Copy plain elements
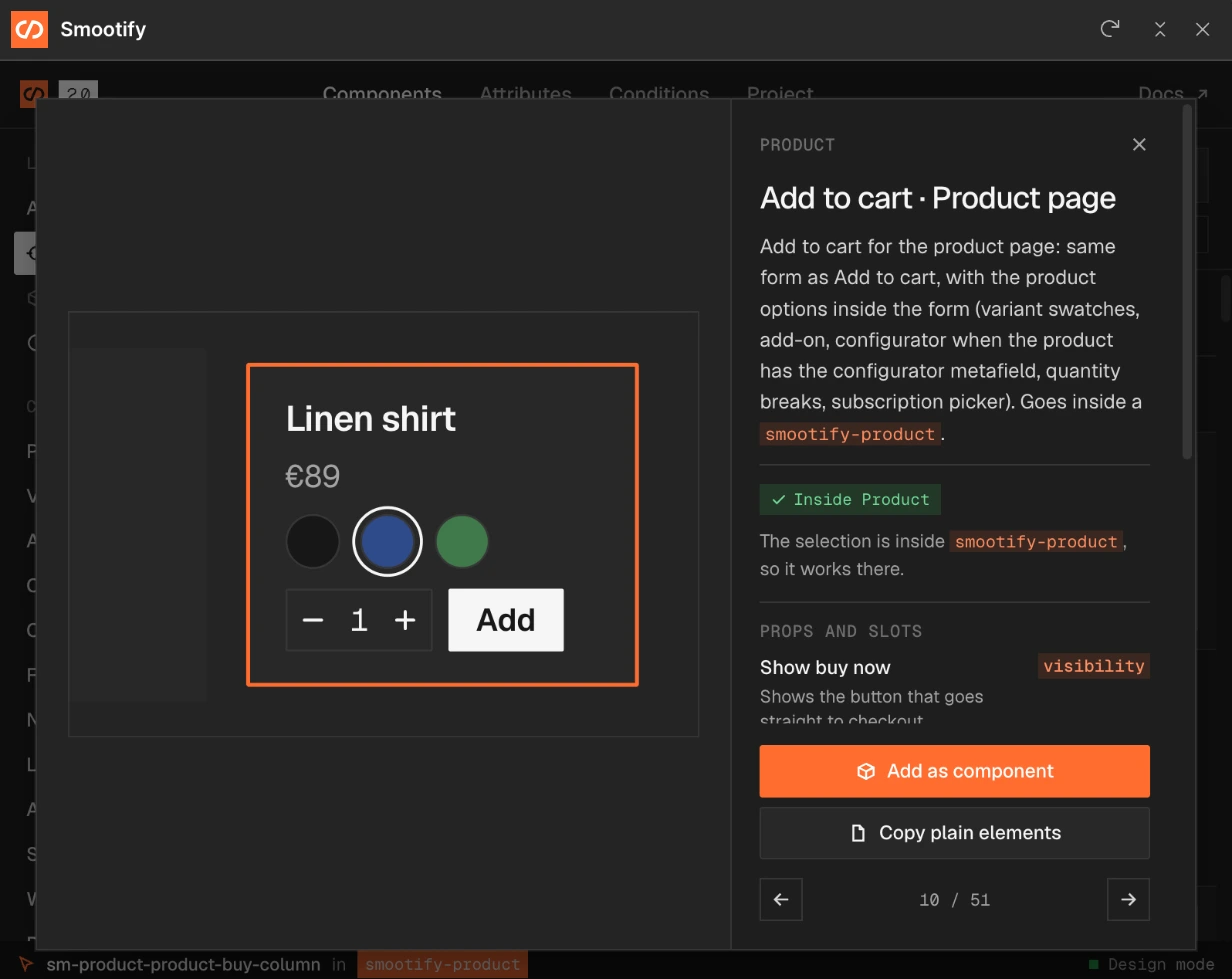This screenshot has height=979, width=1232. 954,833
